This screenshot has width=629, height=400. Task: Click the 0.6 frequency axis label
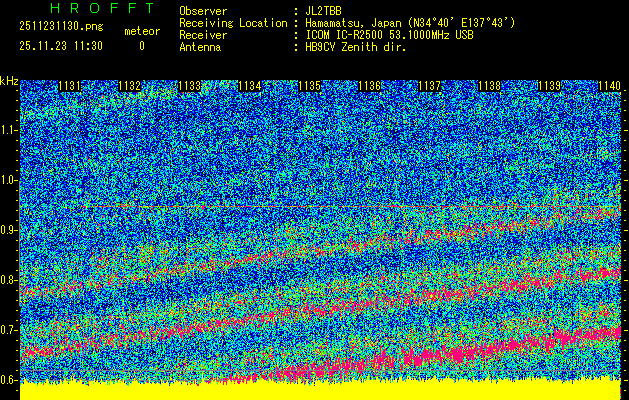tap(9, 380)
